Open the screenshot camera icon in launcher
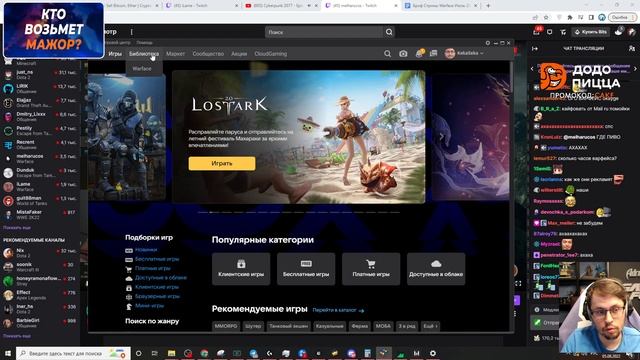640x360 pixels. click(x=403, y=53)
